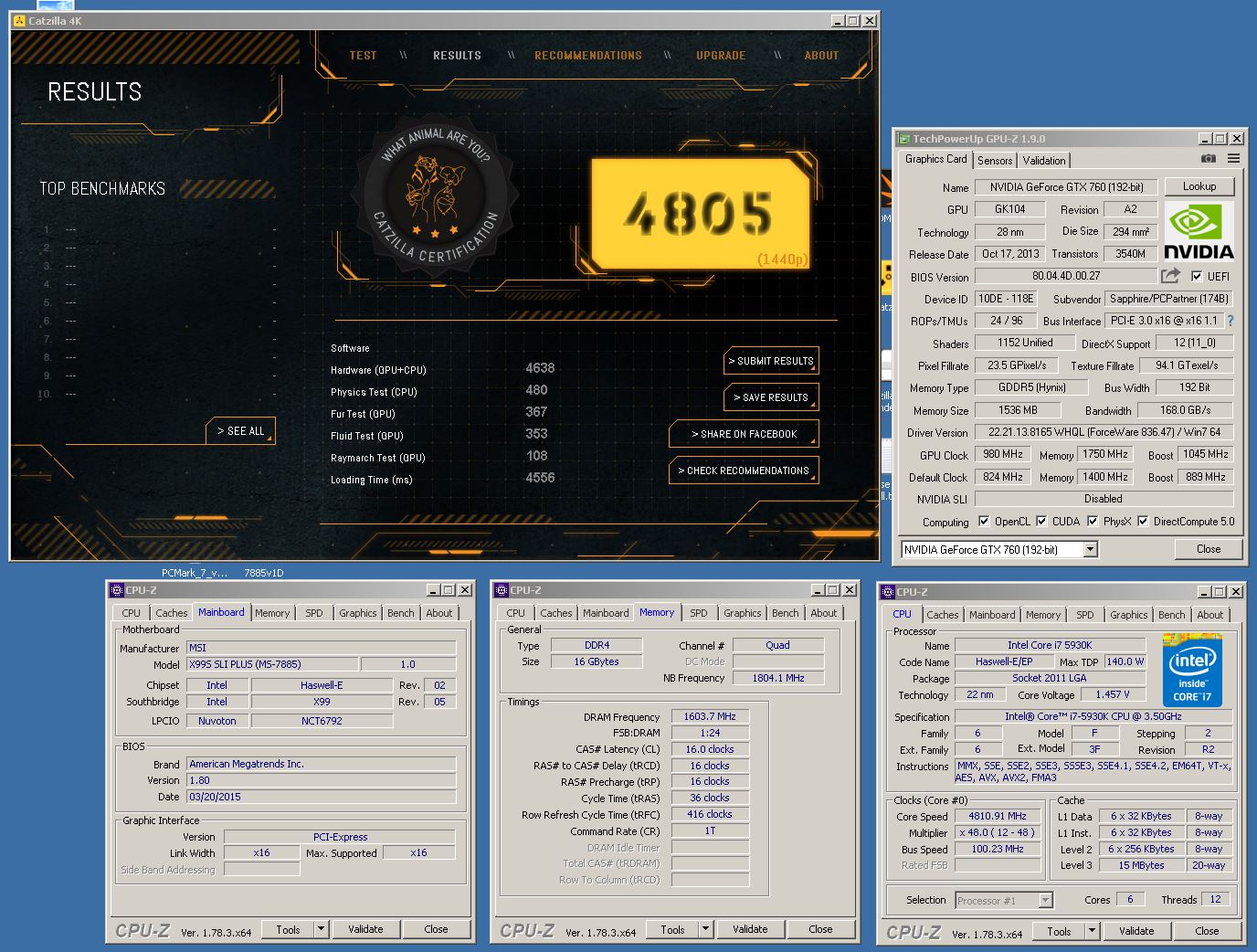Open SPD tab in the Mainboard CPU-Z window

[x=314, y=613]
